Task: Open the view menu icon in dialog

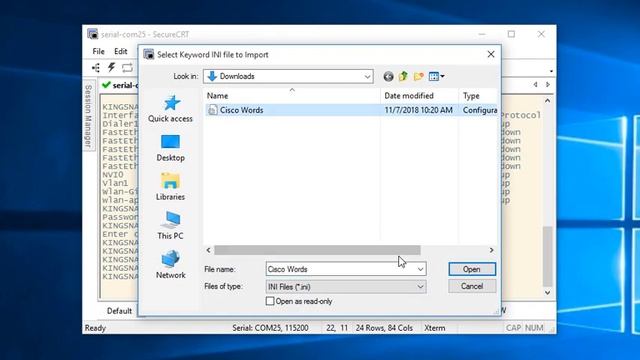Action: click(x=436, y=76)
